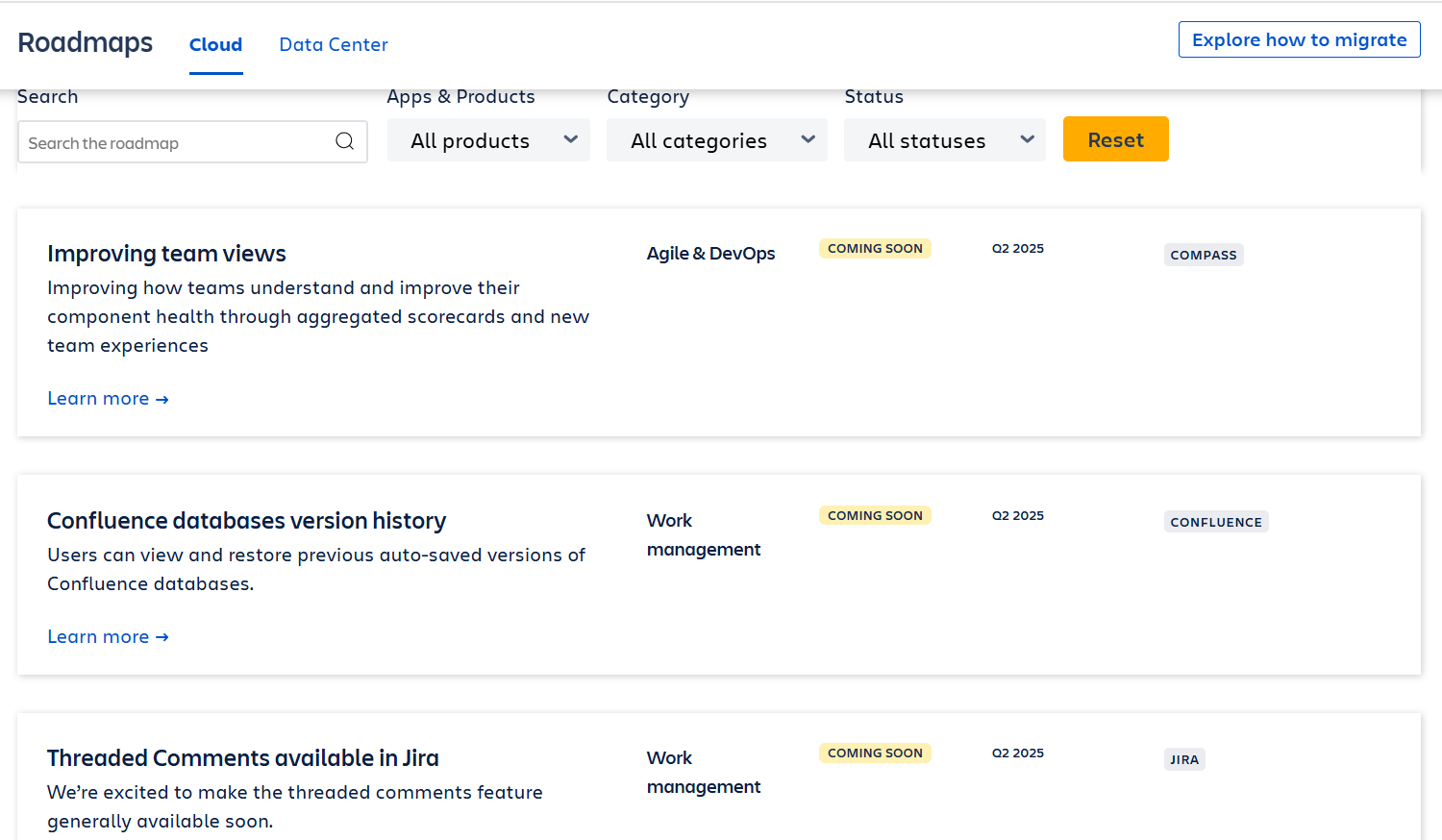Click Threaded Comments available in Jira title
Image resolution: width=1442 pixels, height=840 pixels.
[242, 757]
